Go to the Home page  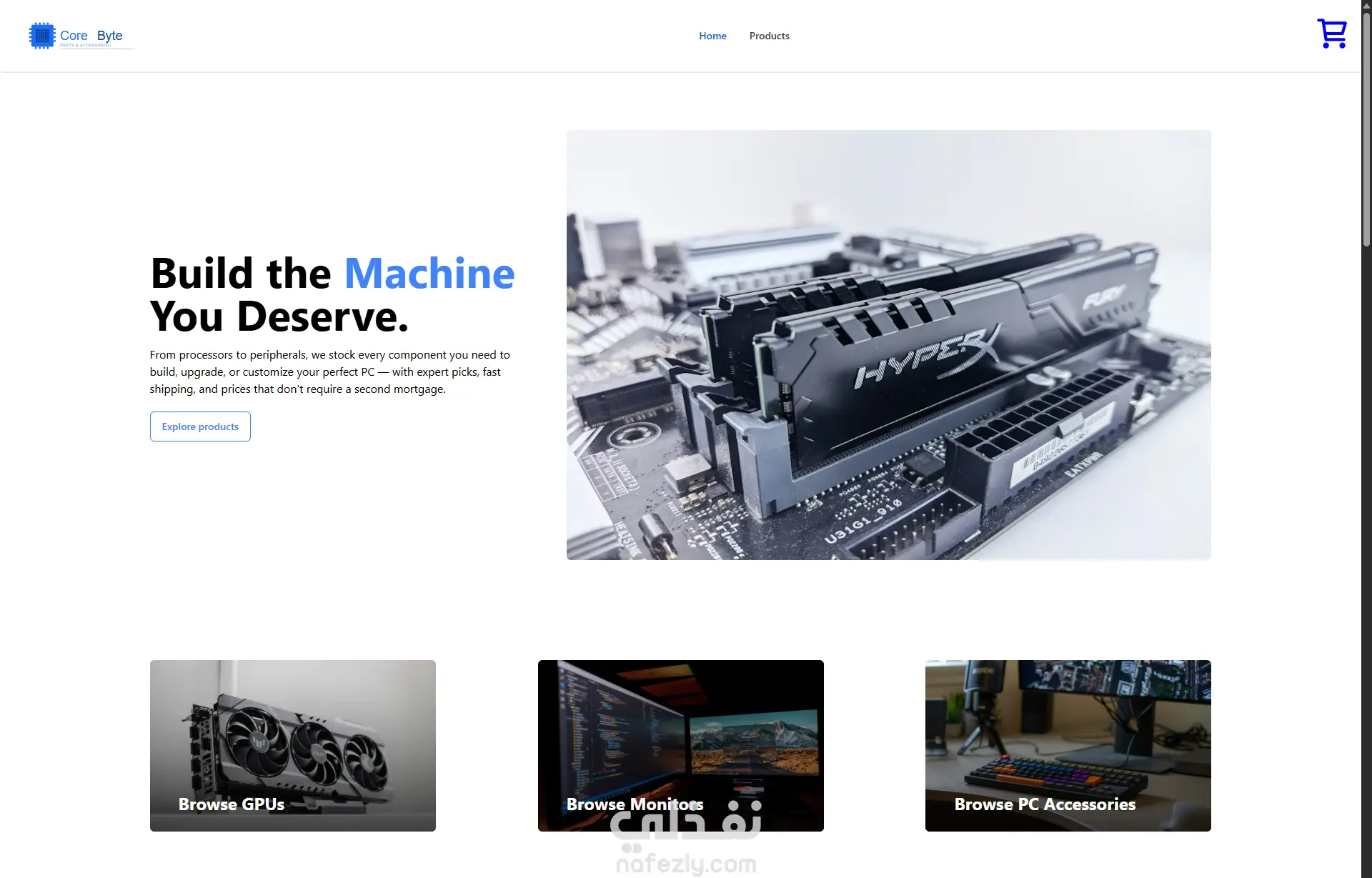712,36
